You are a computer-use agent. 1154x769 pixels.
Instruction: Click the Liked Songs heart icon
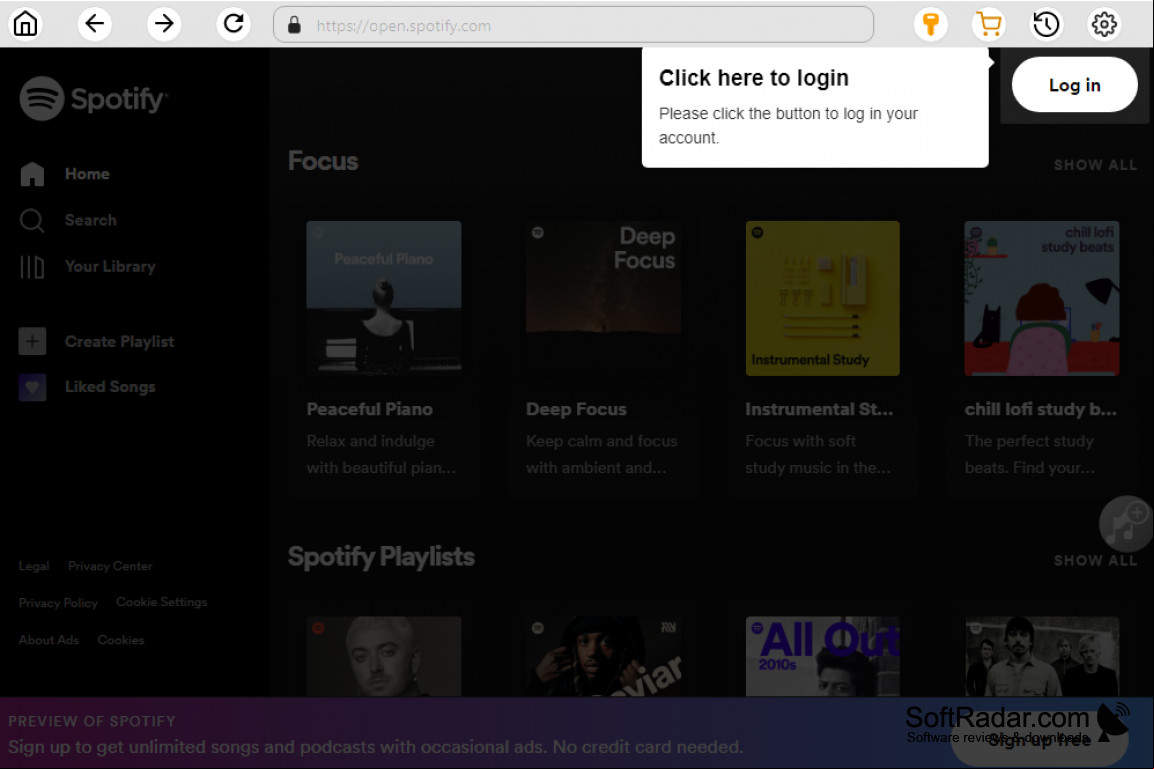[32, 387]
